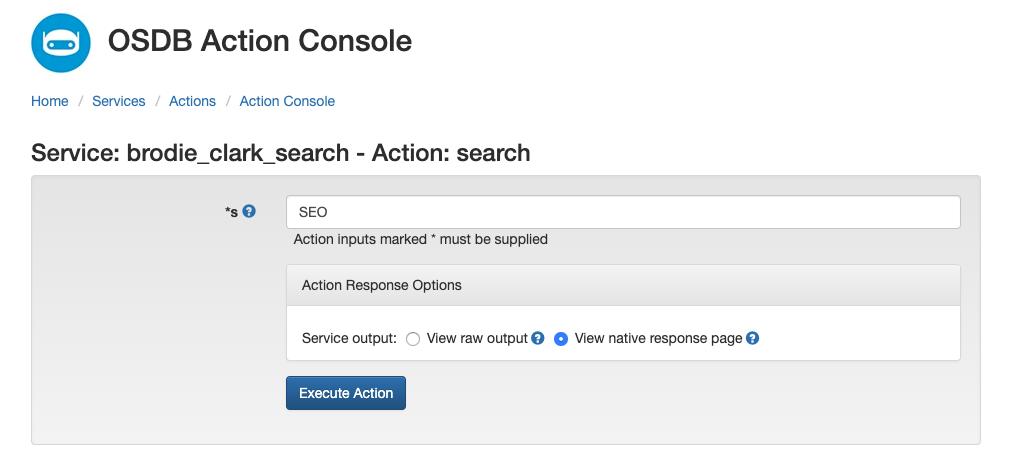Click the Action Response Options panel header
Screen dimensions: 1020x465
pyautogui.click(x=622, y=285)
